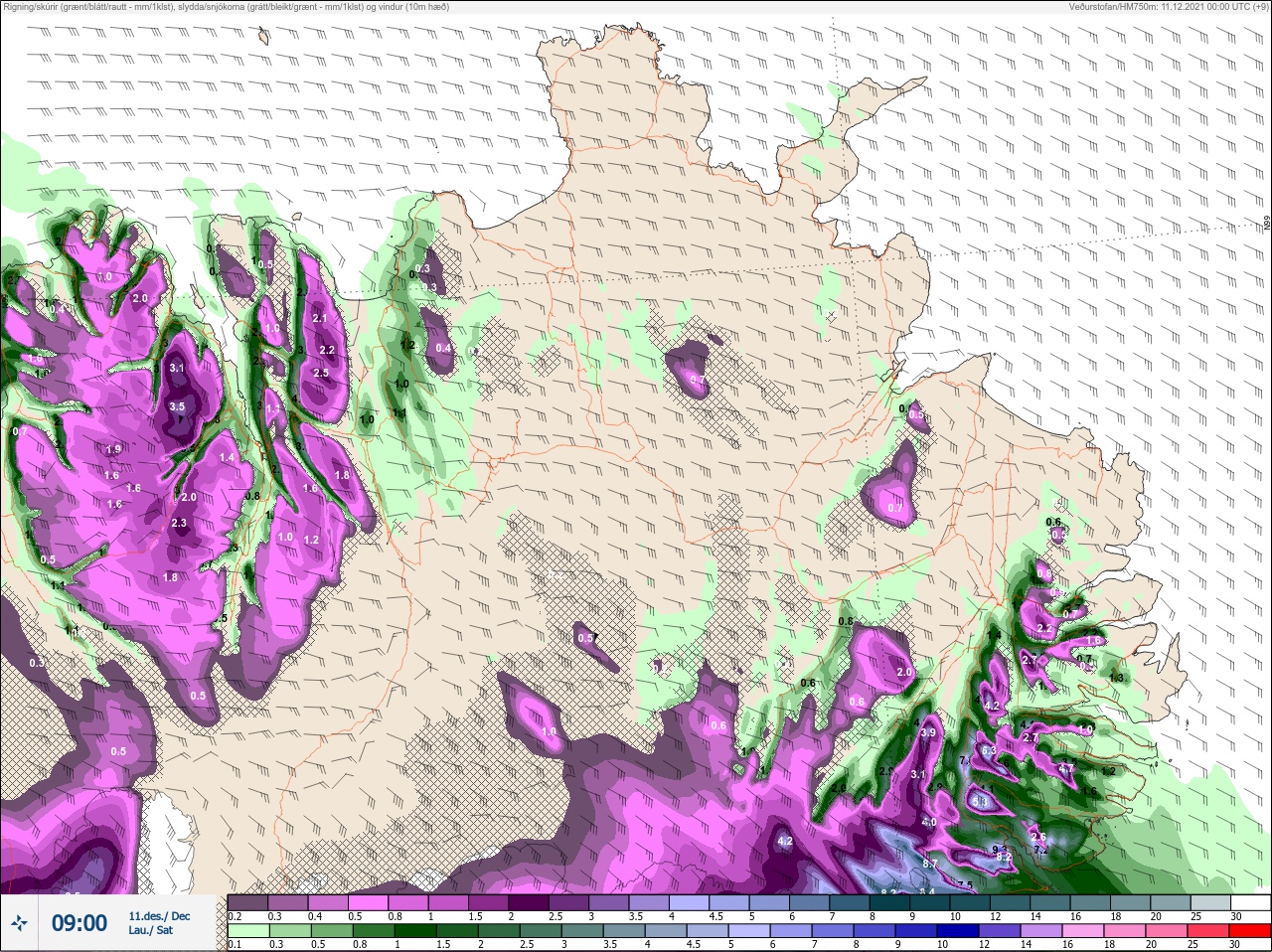Click the 09:00 forecast time display

pos(79,923)
